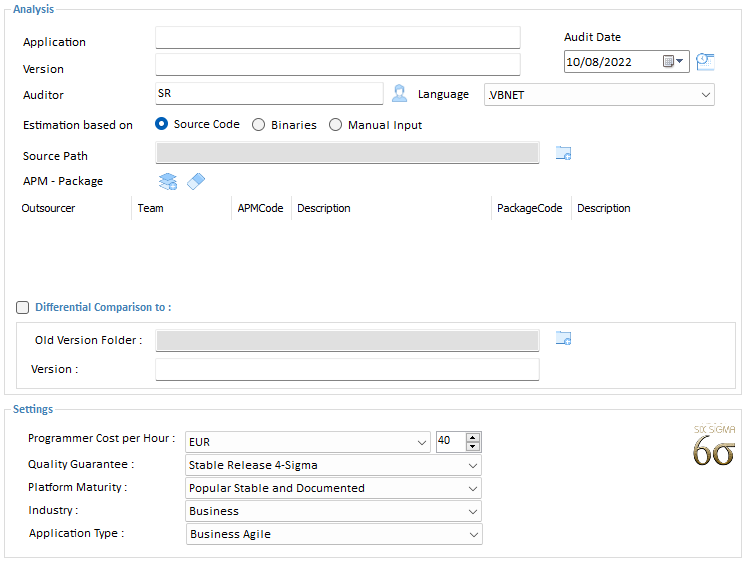750x561 pixels.
Task: Click the add APM package layers icon
Action: click(x=168, y=181)
